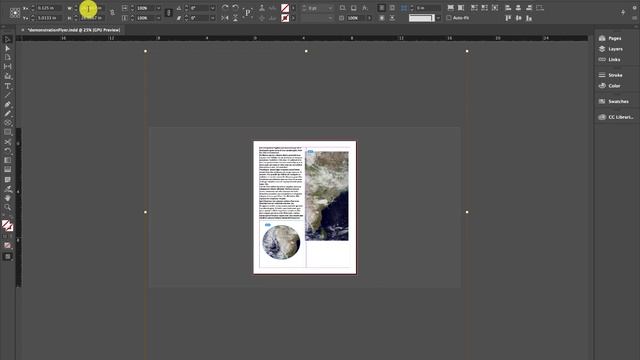Open the rotation angle dropdown
640x360 pixels.
click(212, 8)
